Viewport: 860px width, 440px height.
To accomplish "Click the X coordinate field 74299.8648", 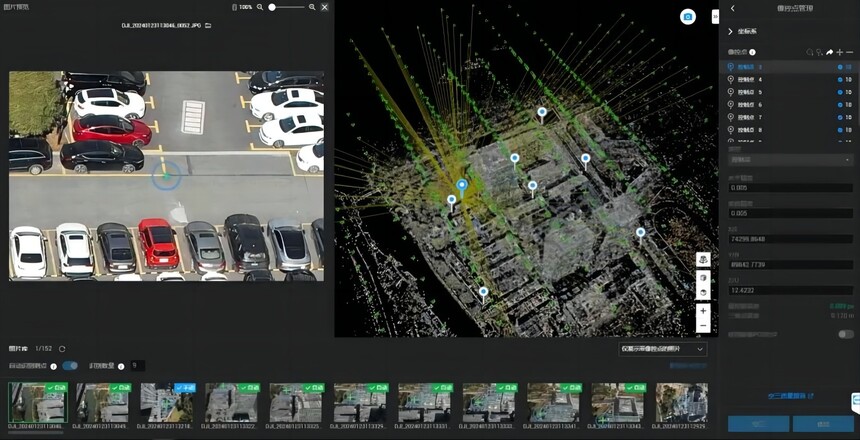I will point(790,239).
